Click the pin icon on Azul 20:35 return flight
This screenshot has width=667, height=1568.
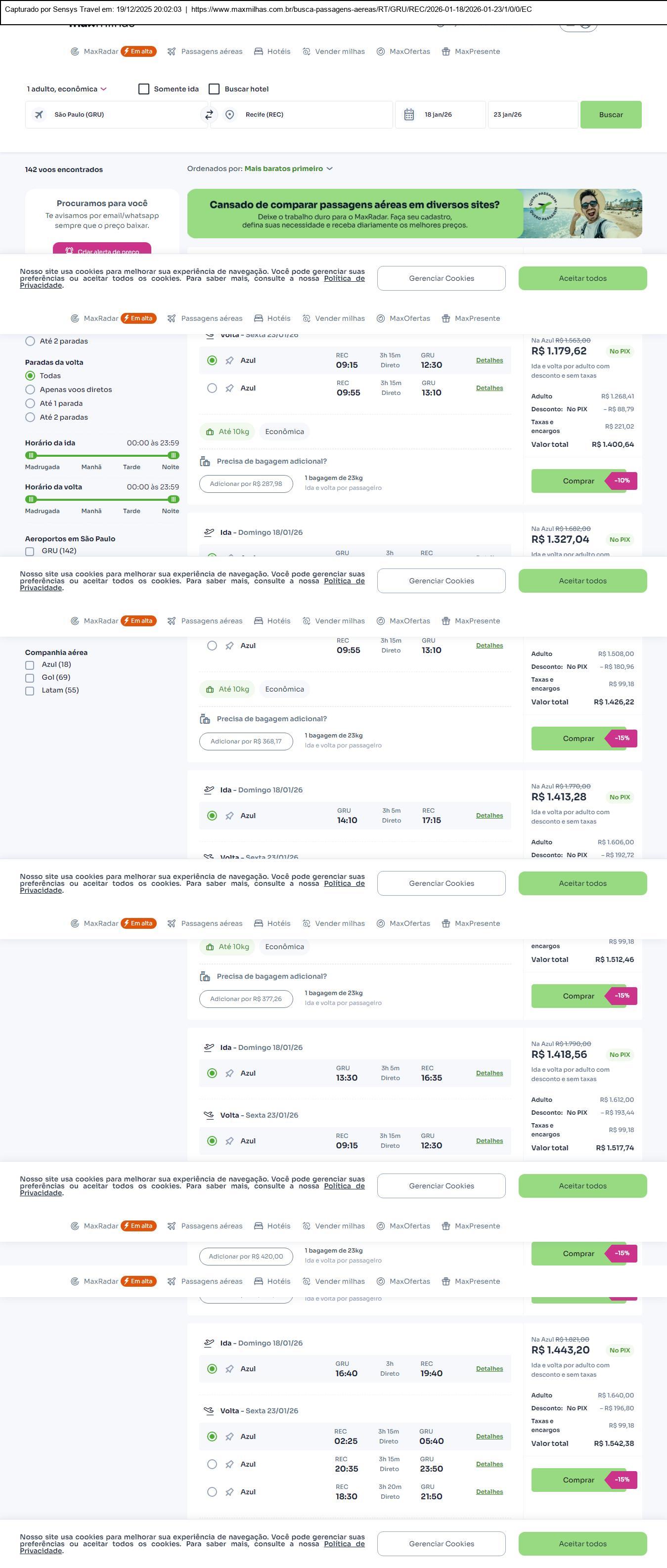click(229, 1464)
